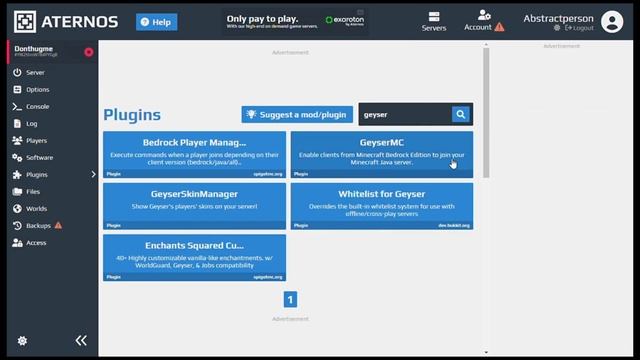The height and width of the screenshot is (360, 640).
Task: Collapse the sidebar with double chevron
Action: [81, 340]
